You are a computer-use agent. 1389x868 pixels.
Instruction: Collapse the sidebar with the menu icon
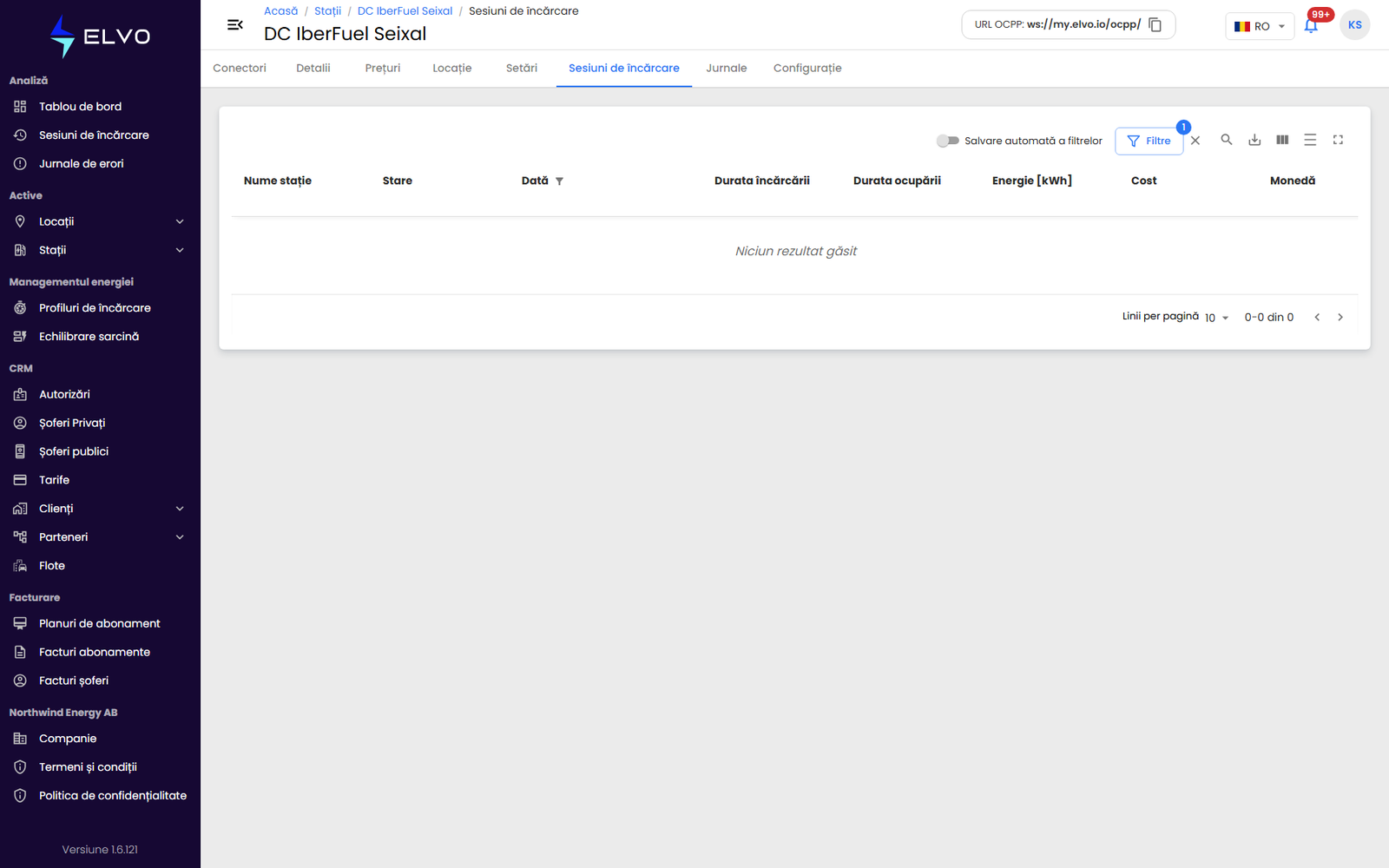point(234,24)
